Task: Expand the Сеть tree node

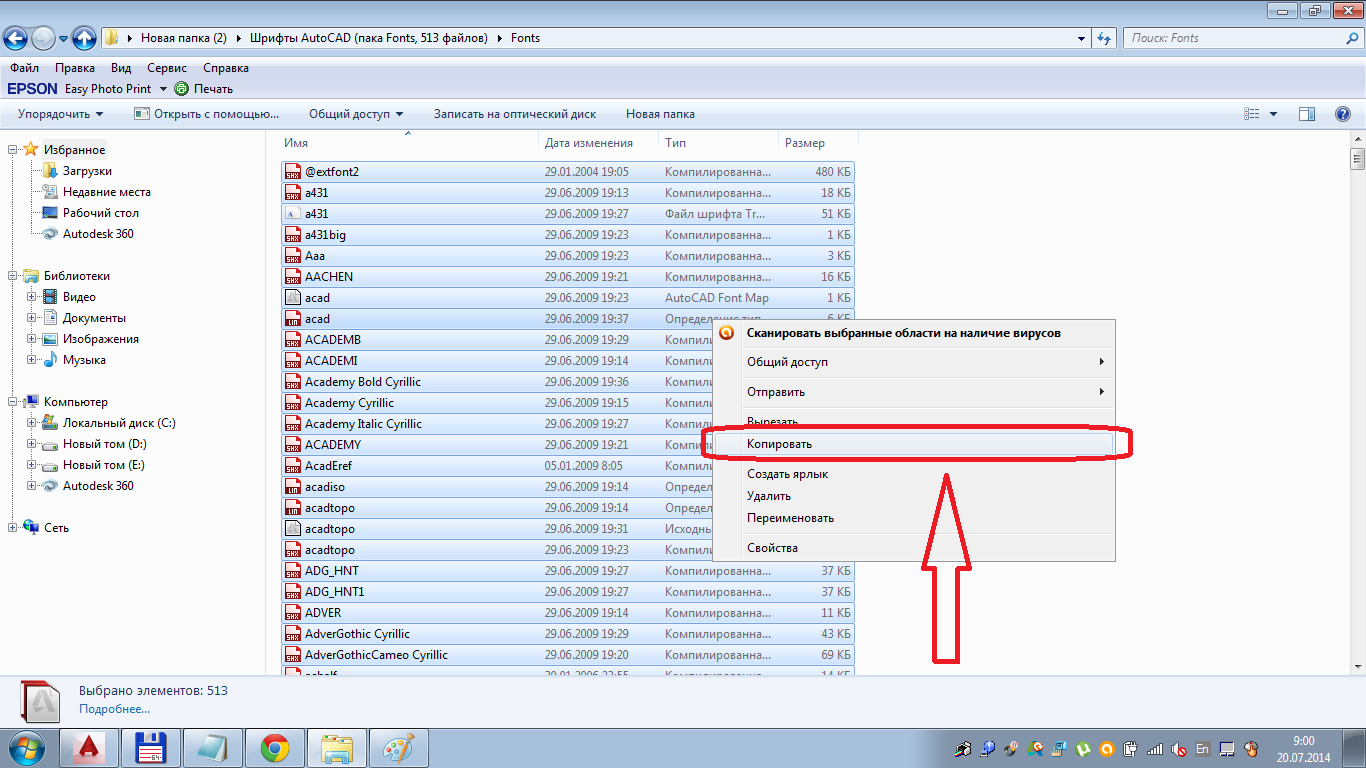Action: tap(13, 528)
